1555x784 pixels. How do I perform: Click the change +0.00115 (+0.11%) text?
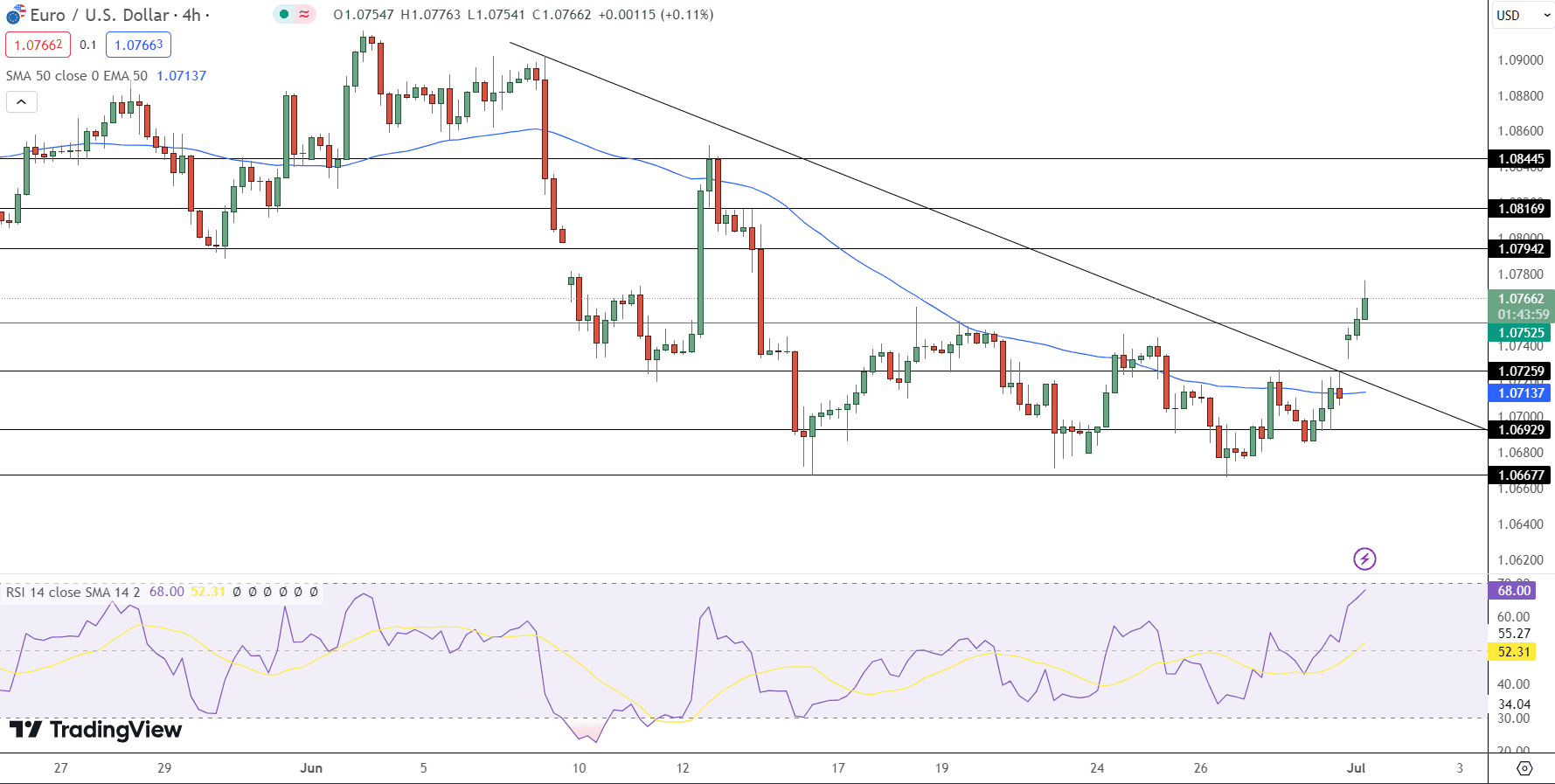pyautogui.click(x=656, y=15)
